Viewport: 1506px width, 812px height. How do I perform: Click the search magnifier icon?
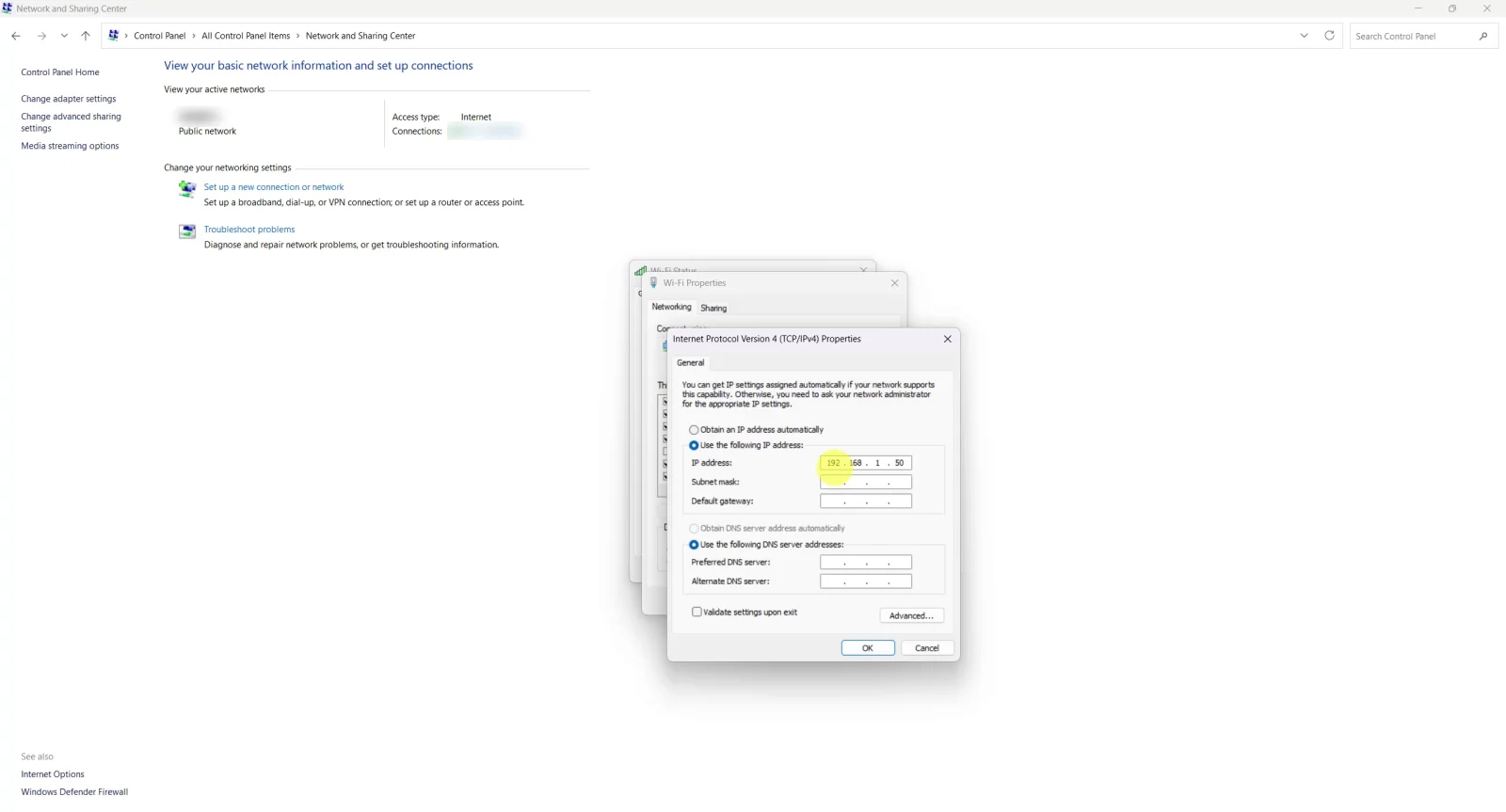1483,36
